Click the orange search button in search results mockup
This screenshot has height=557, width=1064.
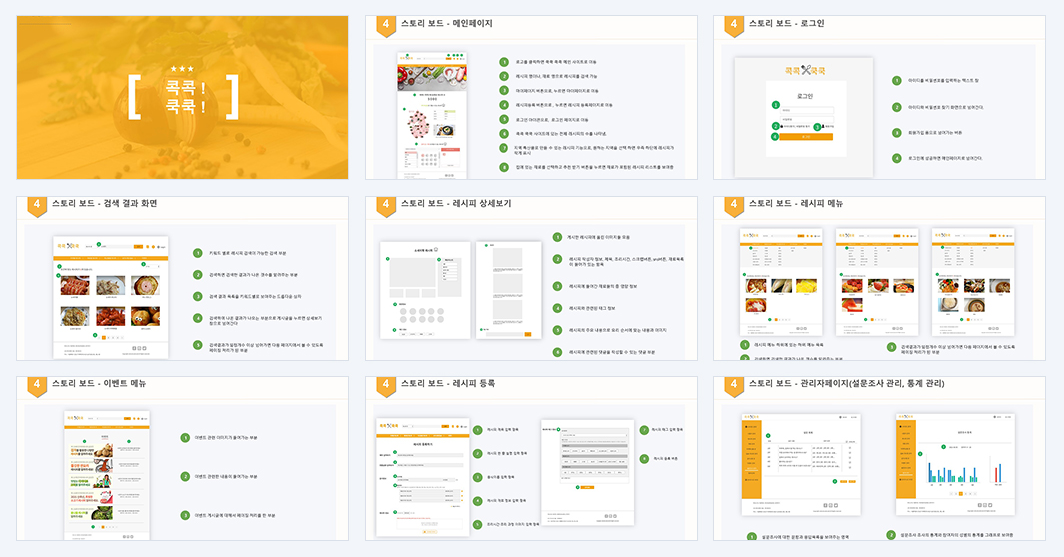[x=138, y=247]
